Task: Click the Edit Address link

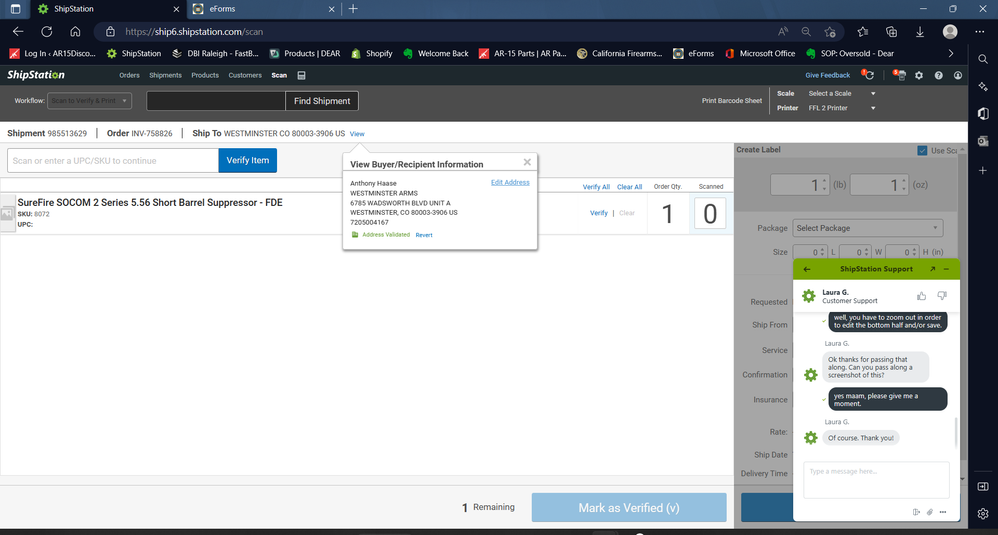Action: 510,183
